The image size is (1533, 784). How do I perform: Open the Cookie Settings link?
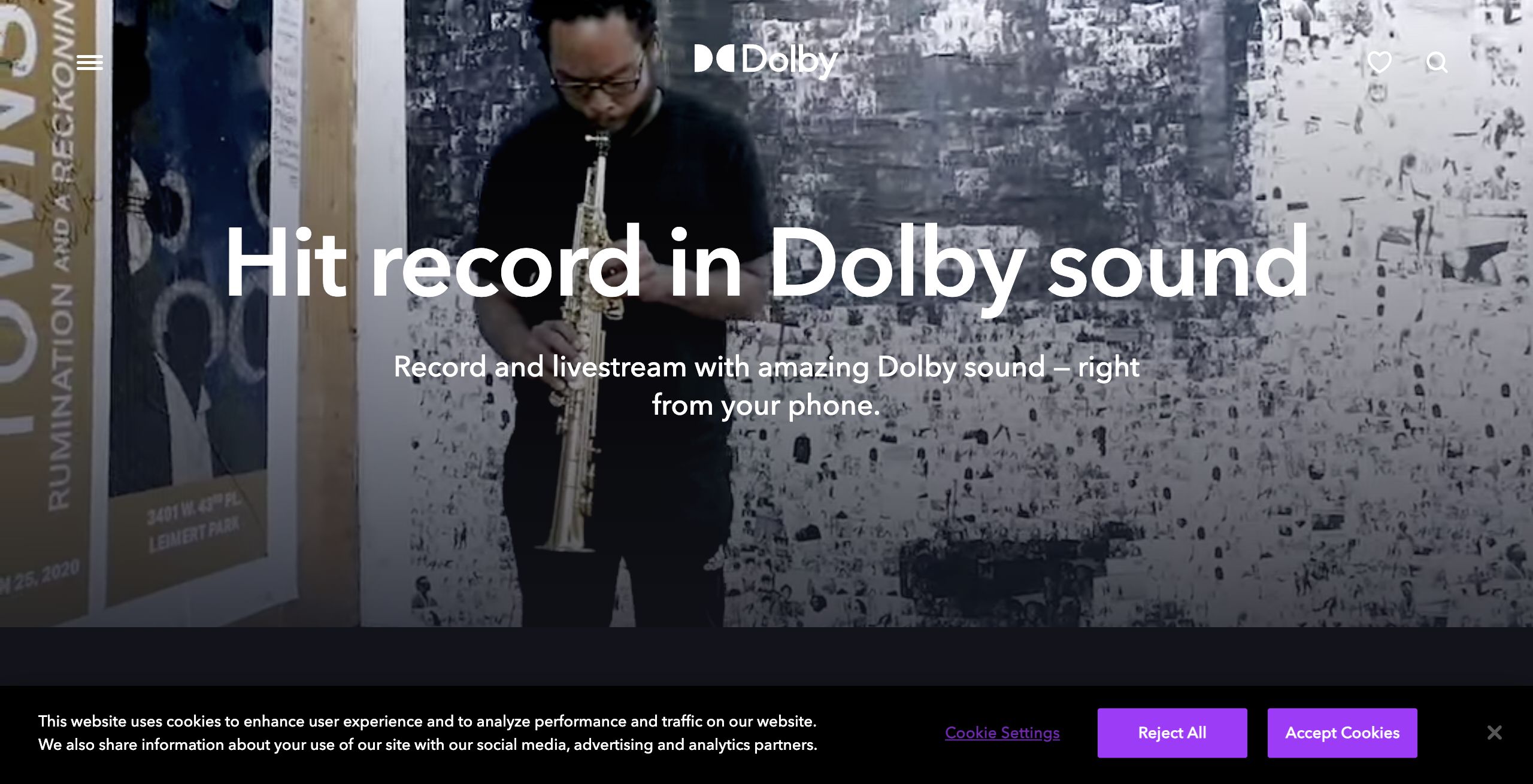pyautogui.click(x=1002, y=733)
